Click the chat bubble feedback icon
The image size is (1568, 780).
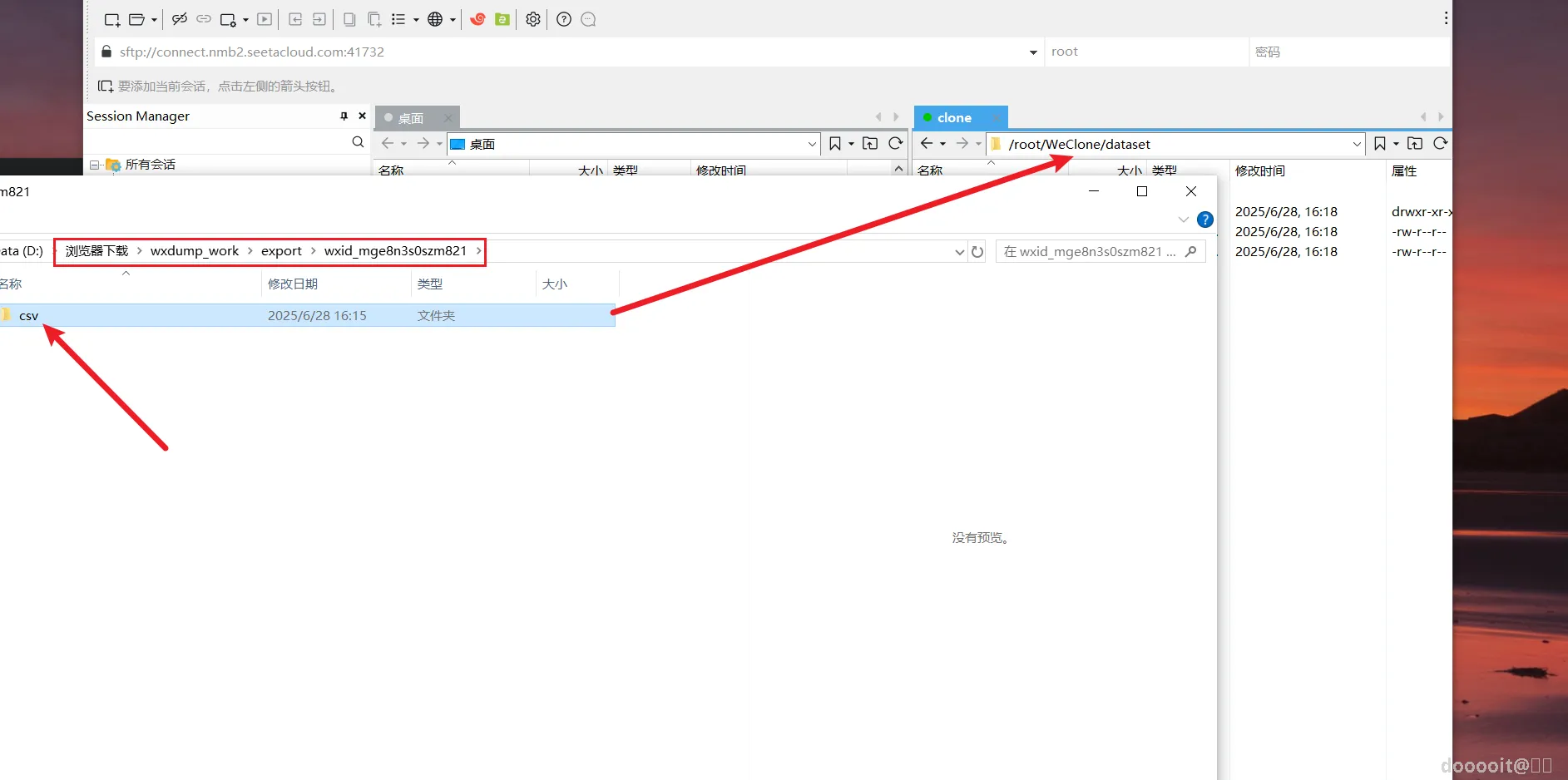pyautogui.click(x=588, y=19)
